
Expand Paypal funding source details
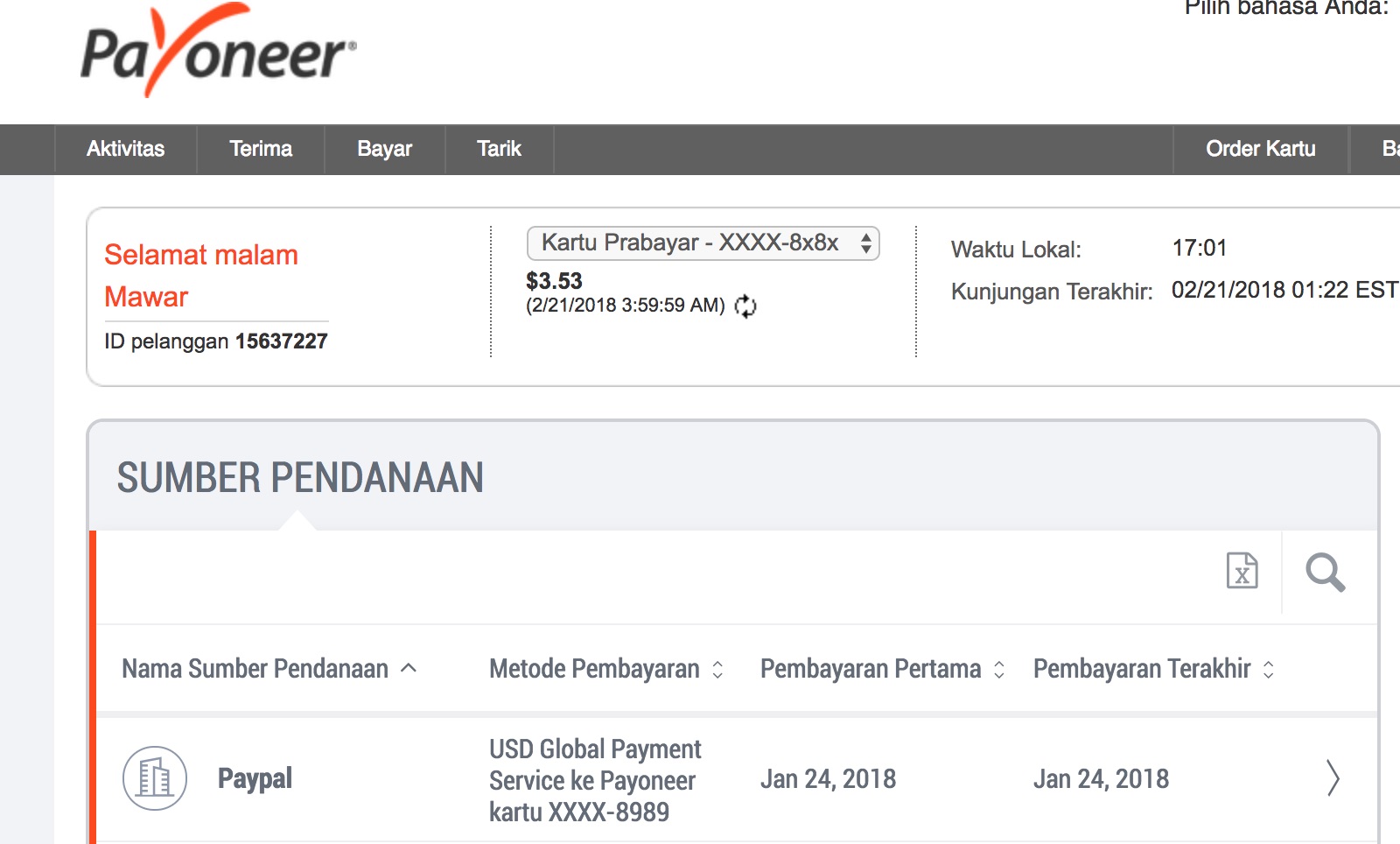pos(1332,778)
